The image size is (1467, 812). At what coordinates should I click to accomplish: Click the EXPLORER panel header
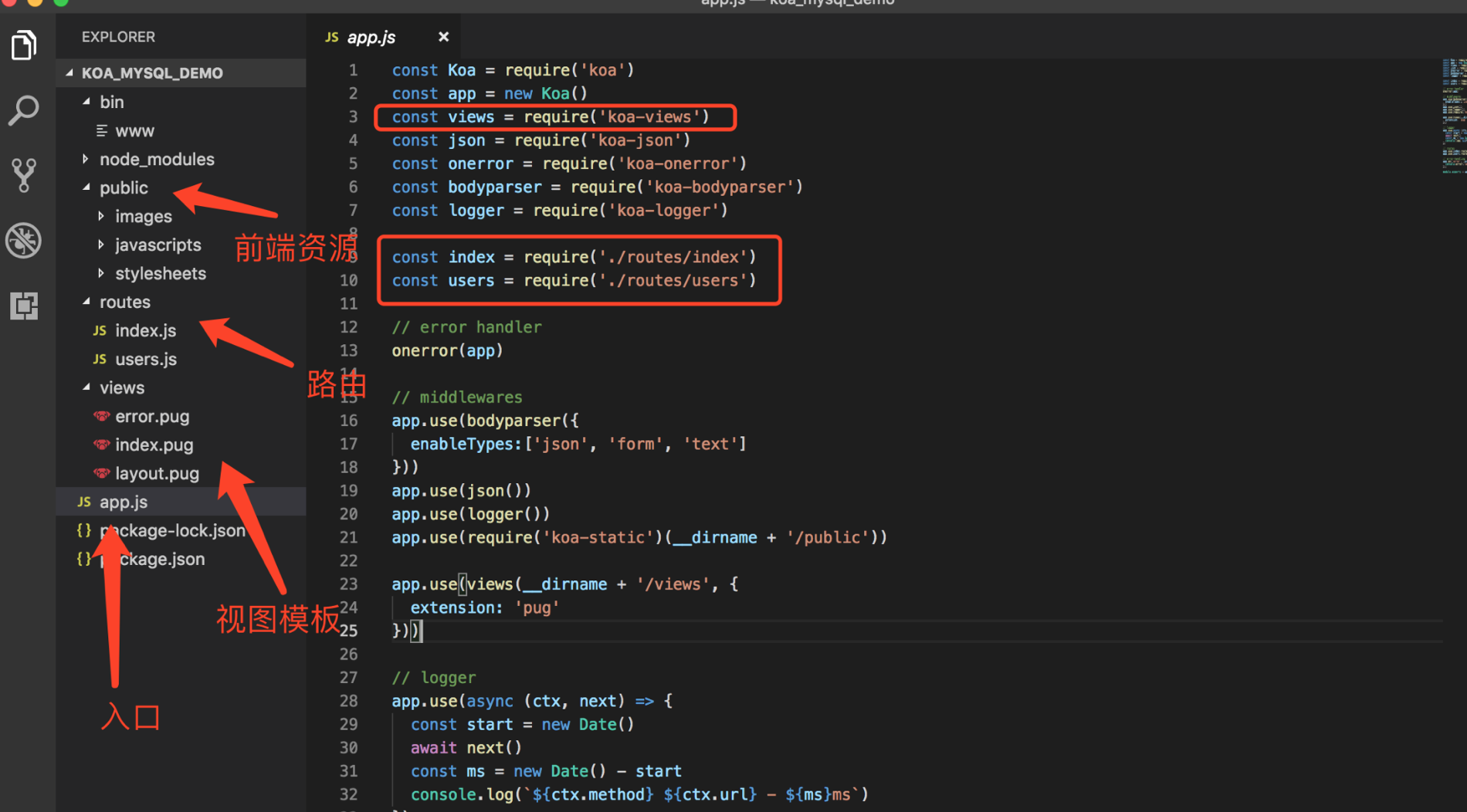click(x=118, y=37)
